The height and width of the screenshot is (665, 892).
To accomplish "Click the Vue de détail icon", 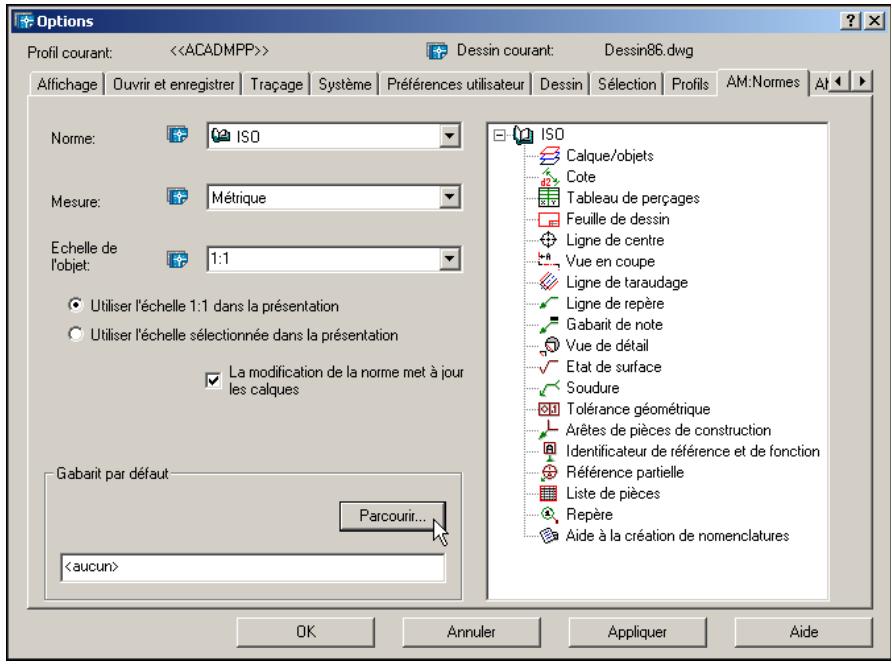I will [550, 345].
